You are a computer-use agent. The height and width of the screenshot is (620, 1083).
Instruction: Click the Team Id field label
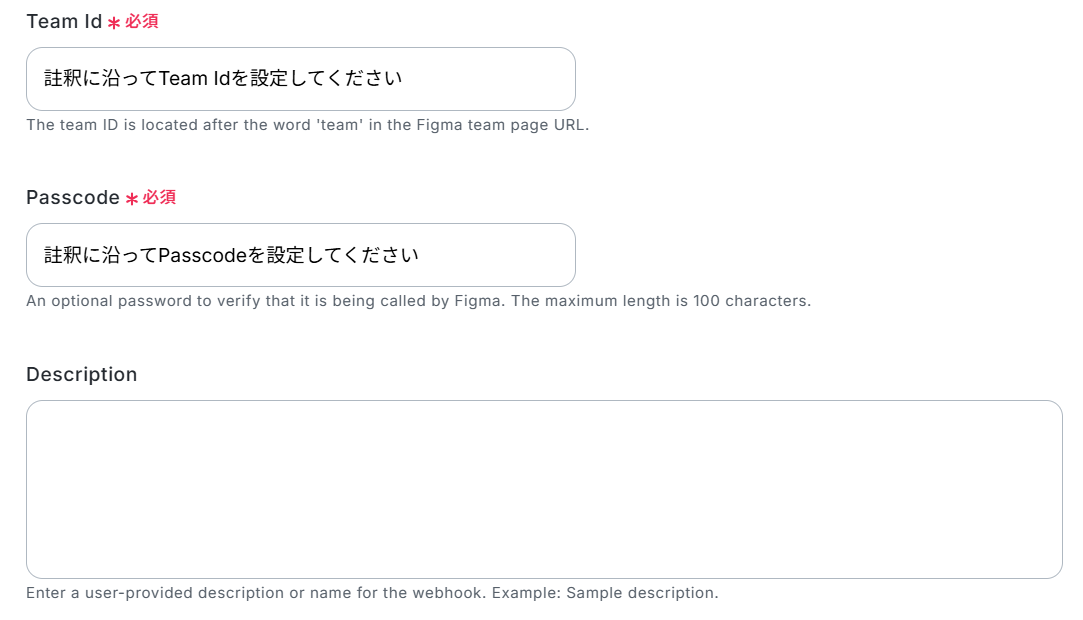point(64,21)
